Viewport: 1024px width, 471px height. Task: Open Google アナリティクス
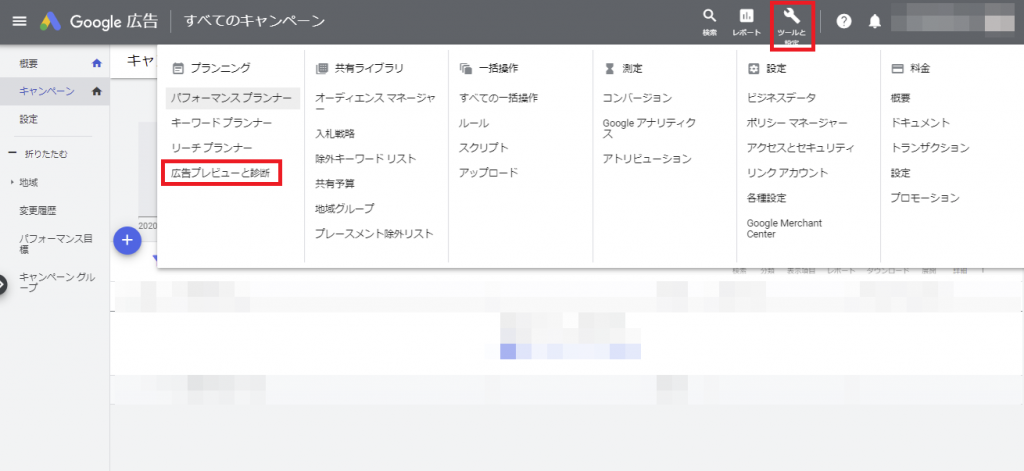(649, 129)
